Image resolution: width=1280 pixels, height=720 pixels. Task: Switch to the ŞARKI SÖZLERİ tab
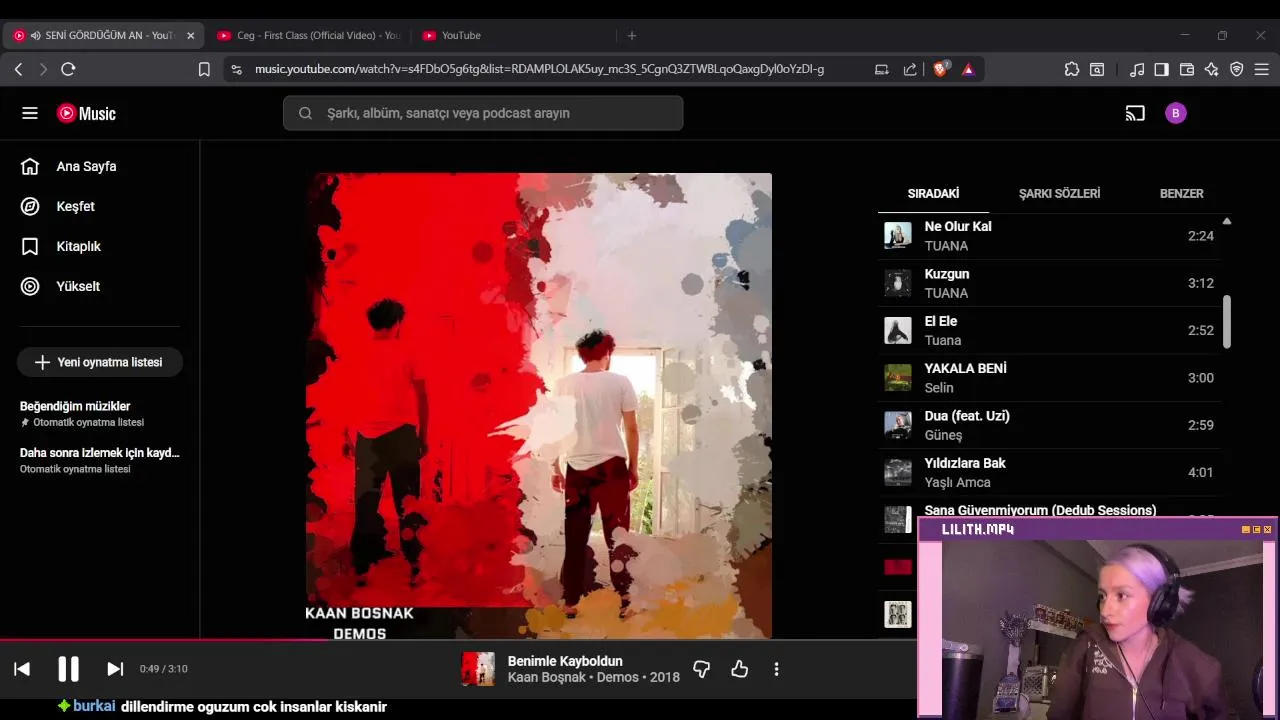tap(1059, 193)
